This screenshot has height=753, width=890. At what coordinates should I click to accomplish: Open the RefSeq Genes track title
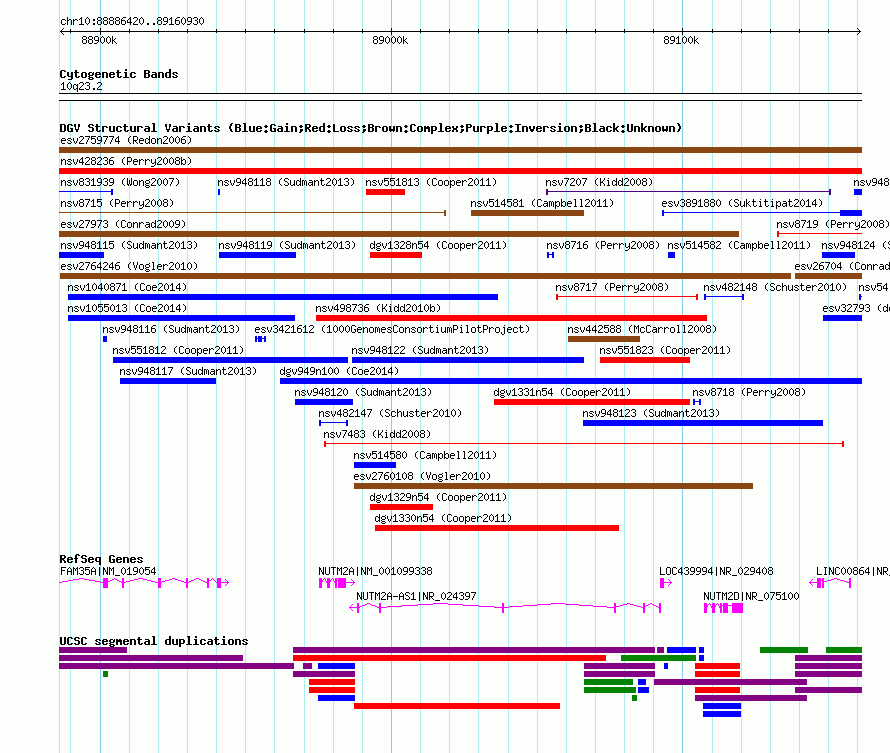pos(101,559)
